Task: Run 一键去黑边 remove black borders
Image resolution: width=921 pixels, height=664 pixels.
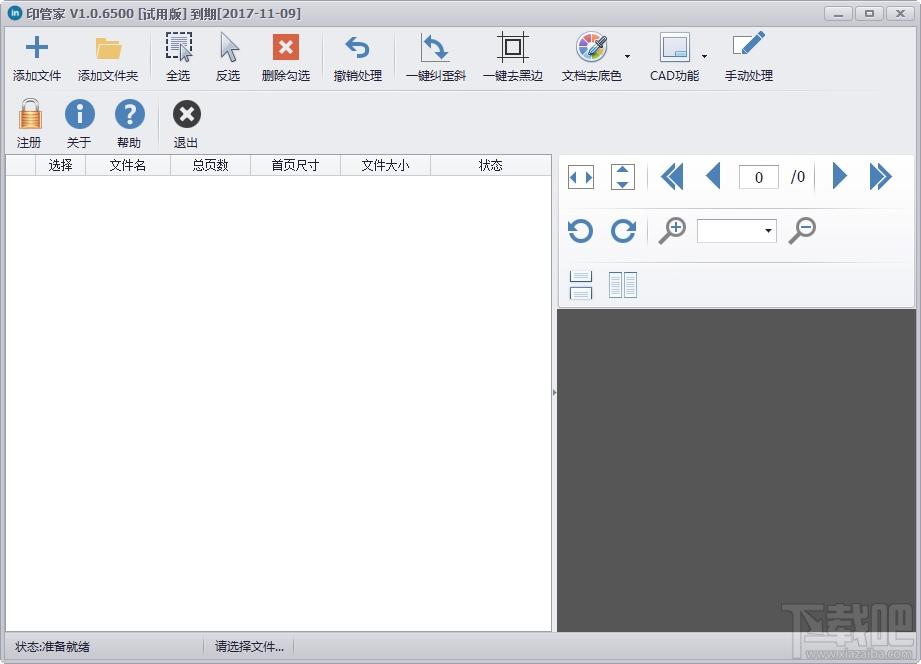Action: (x=513, y=57)
